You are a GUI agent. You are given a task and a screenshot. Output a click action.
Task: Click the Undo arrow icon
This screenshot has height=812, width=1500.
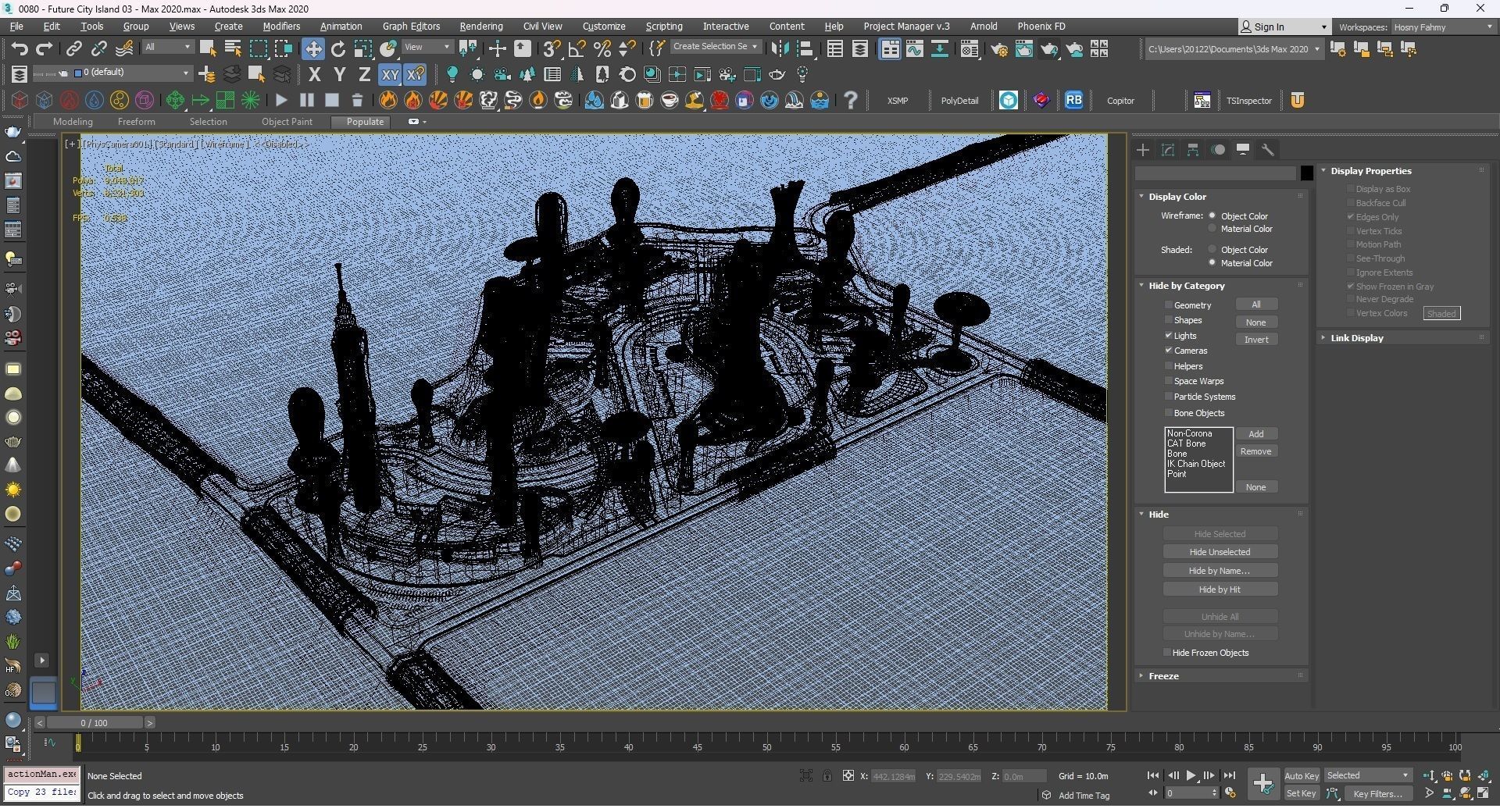pyautogui.click(x=20, y=49)
